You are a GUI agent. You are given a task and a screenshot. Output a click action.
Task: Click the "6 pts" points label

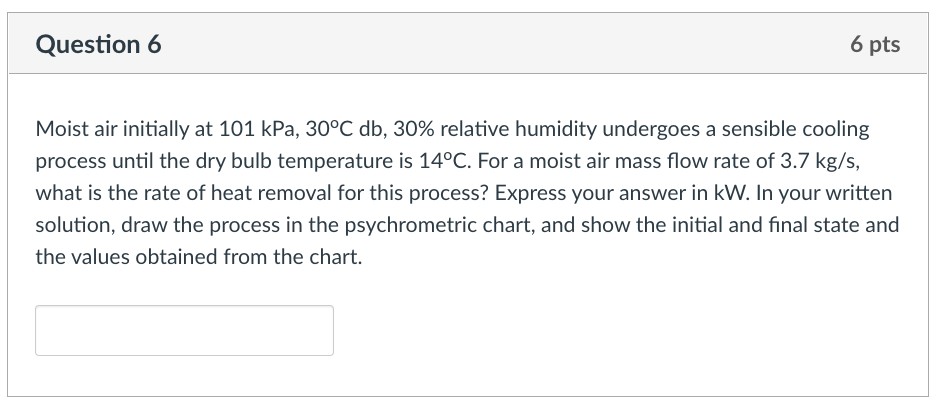coord(875,44)
